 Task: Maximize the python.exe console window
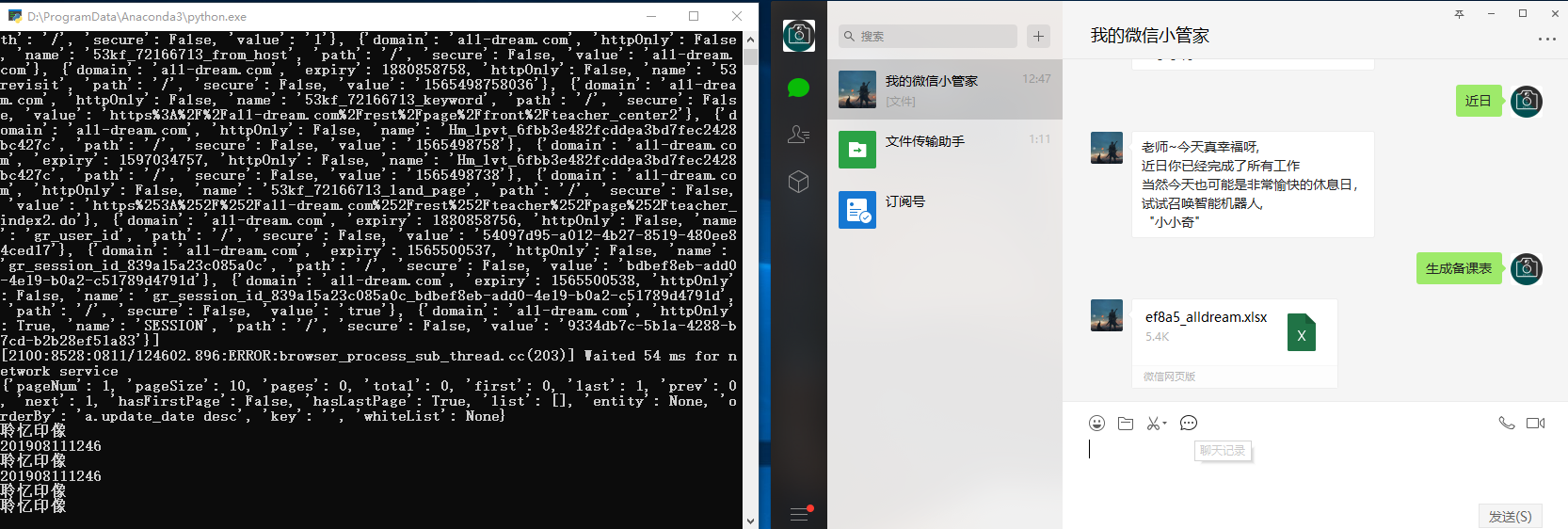694,16
